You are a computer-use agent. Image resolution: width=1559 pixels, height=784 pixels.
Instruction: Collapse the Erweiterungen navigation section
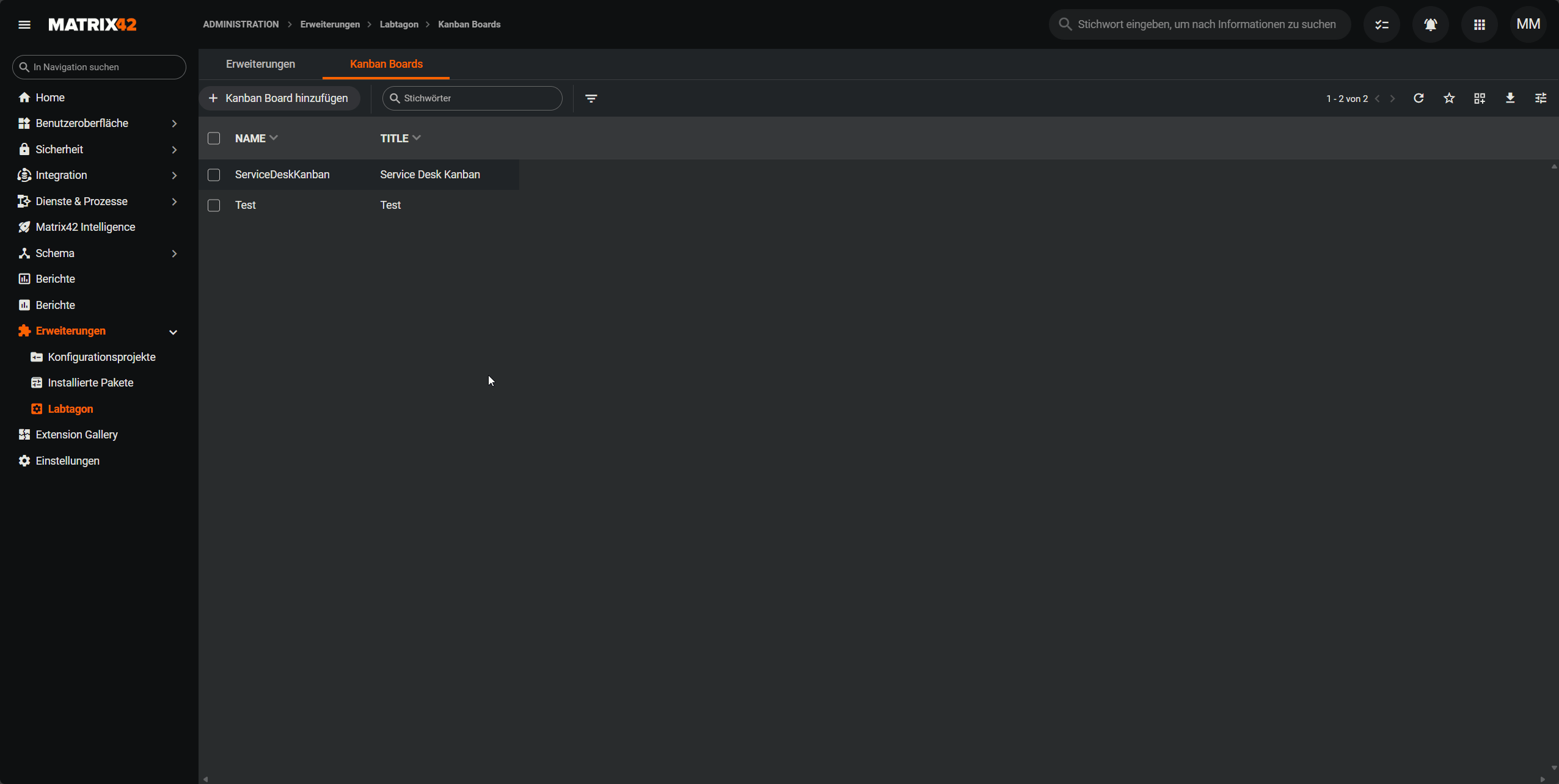click(x=173, y=332)
